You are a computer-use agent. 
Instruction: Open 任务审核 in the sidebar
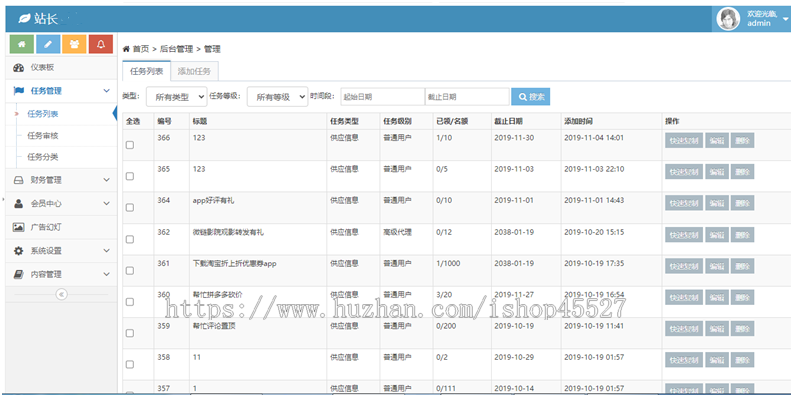pyautogui.click(x=43, y=136)
